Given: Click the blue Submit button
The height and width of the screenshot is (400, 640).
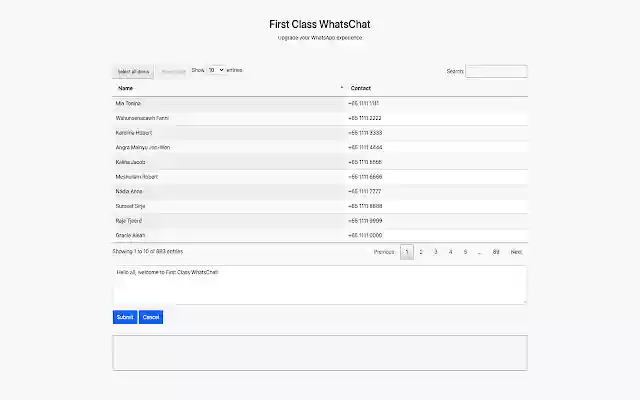Looking at the screenshot, I should [125, 317].
